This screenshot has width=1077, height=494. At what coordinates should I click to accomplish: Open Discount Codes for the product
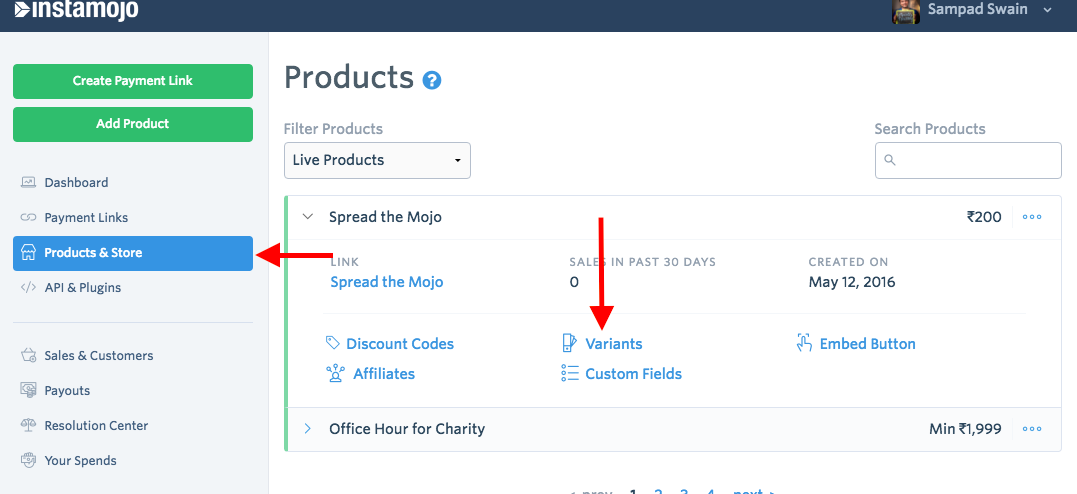pos(400,344)
